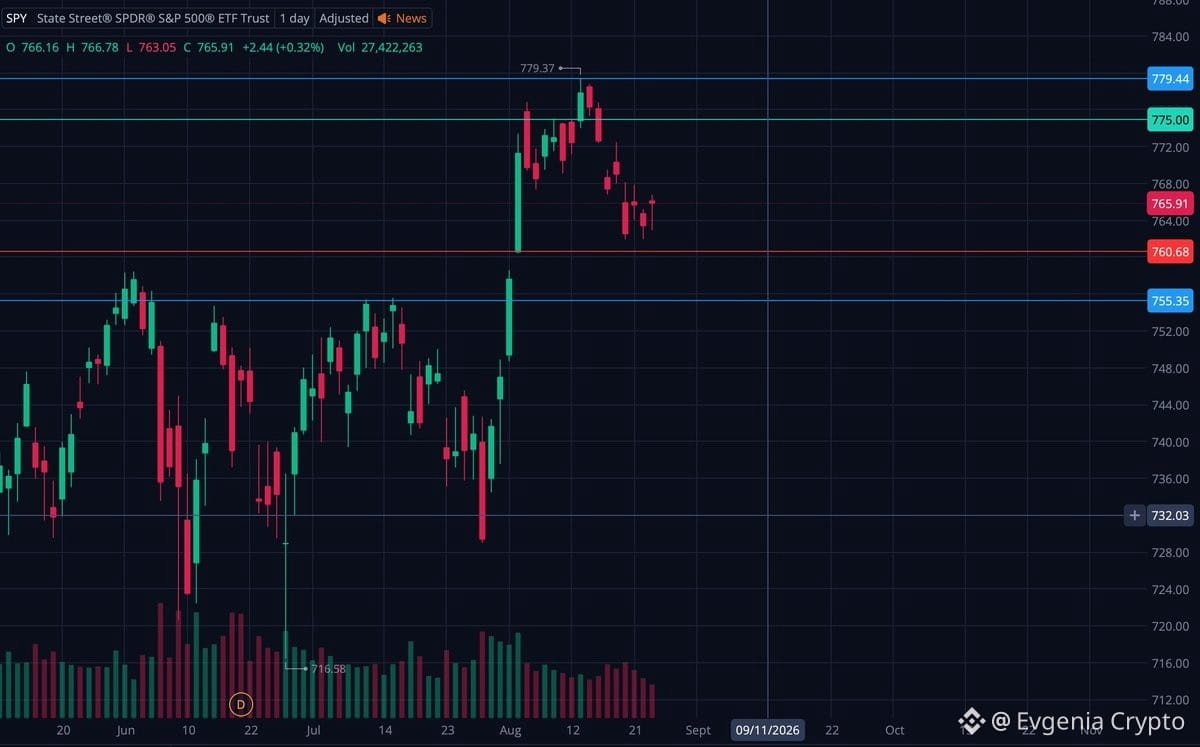Click the orange megaphone News icon

(x=384, y=18)
